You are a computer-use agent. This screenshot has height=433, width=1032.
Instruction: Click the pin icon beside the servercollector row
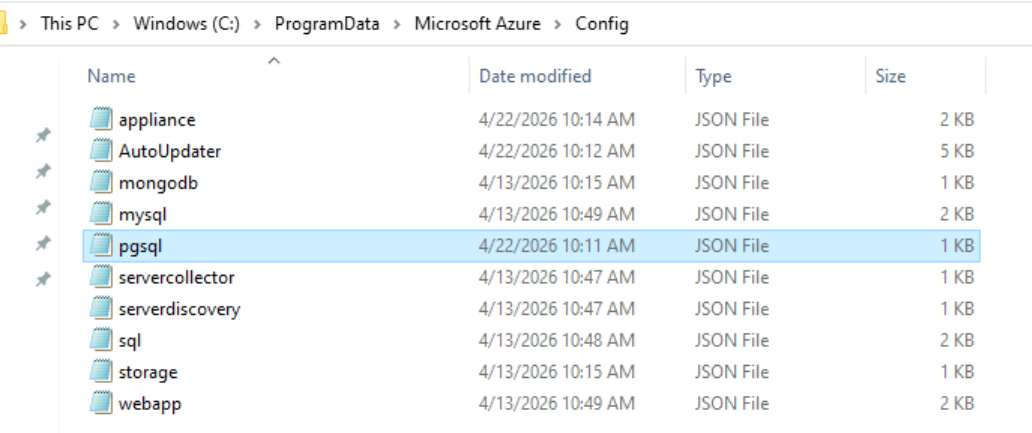click(43, 280)
